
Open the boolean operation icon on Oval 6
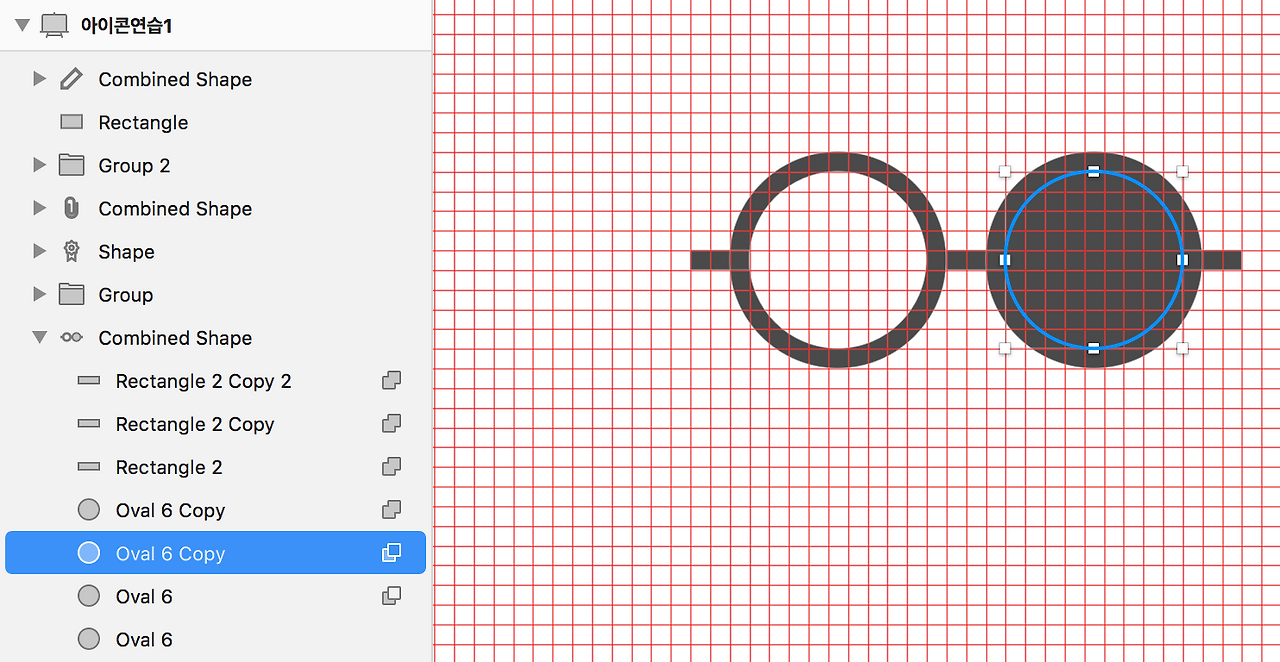[x=392, y=595]
